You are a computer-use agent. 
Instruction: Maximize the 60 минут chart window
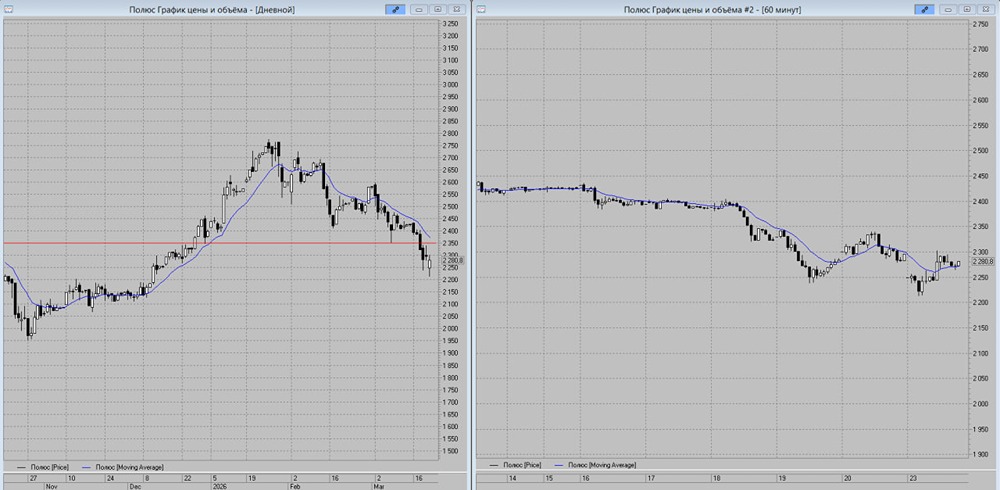coord(967,10)
